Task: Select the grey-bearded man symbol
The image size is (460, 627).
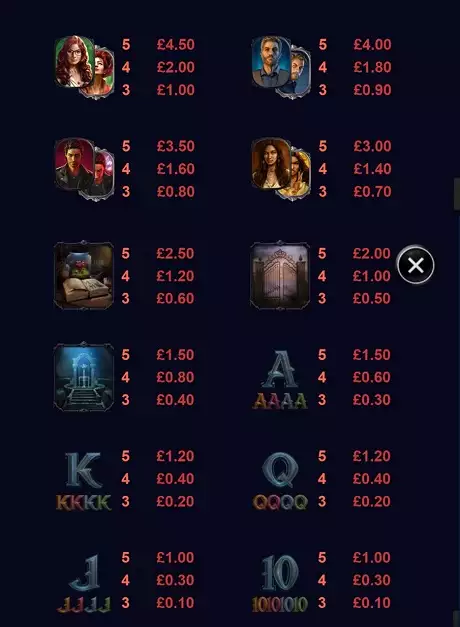Action: (281, 67)
